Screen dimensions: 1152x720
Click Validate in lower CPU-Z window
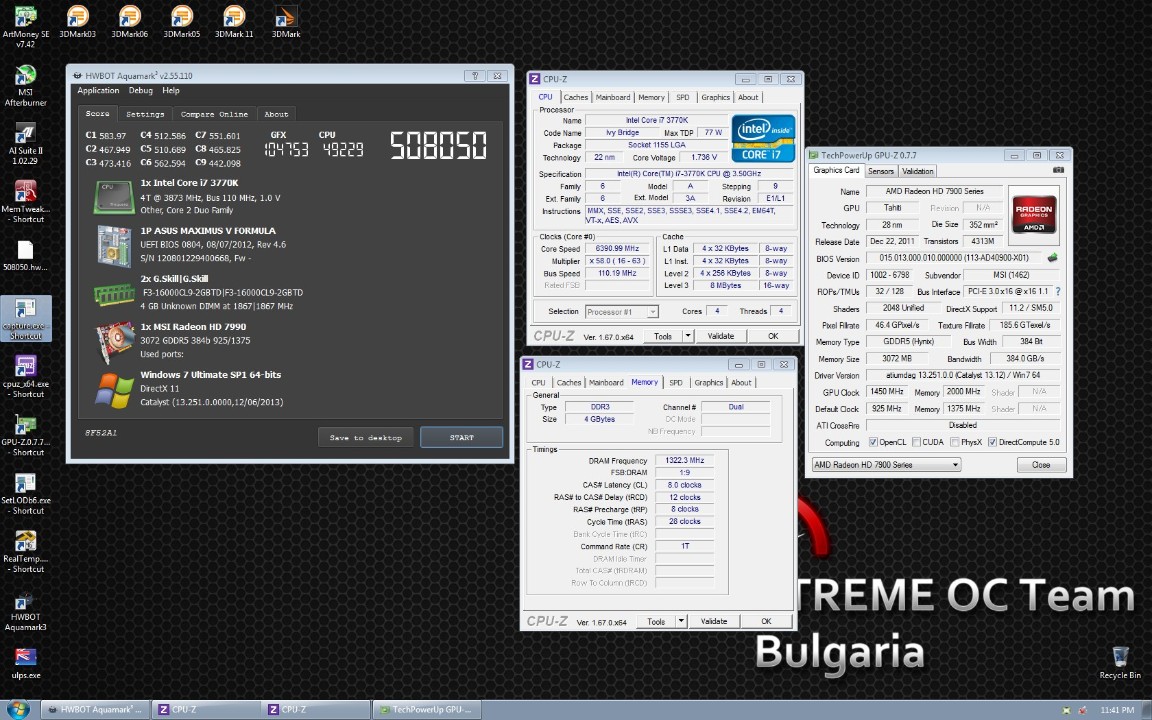point(713,622)
